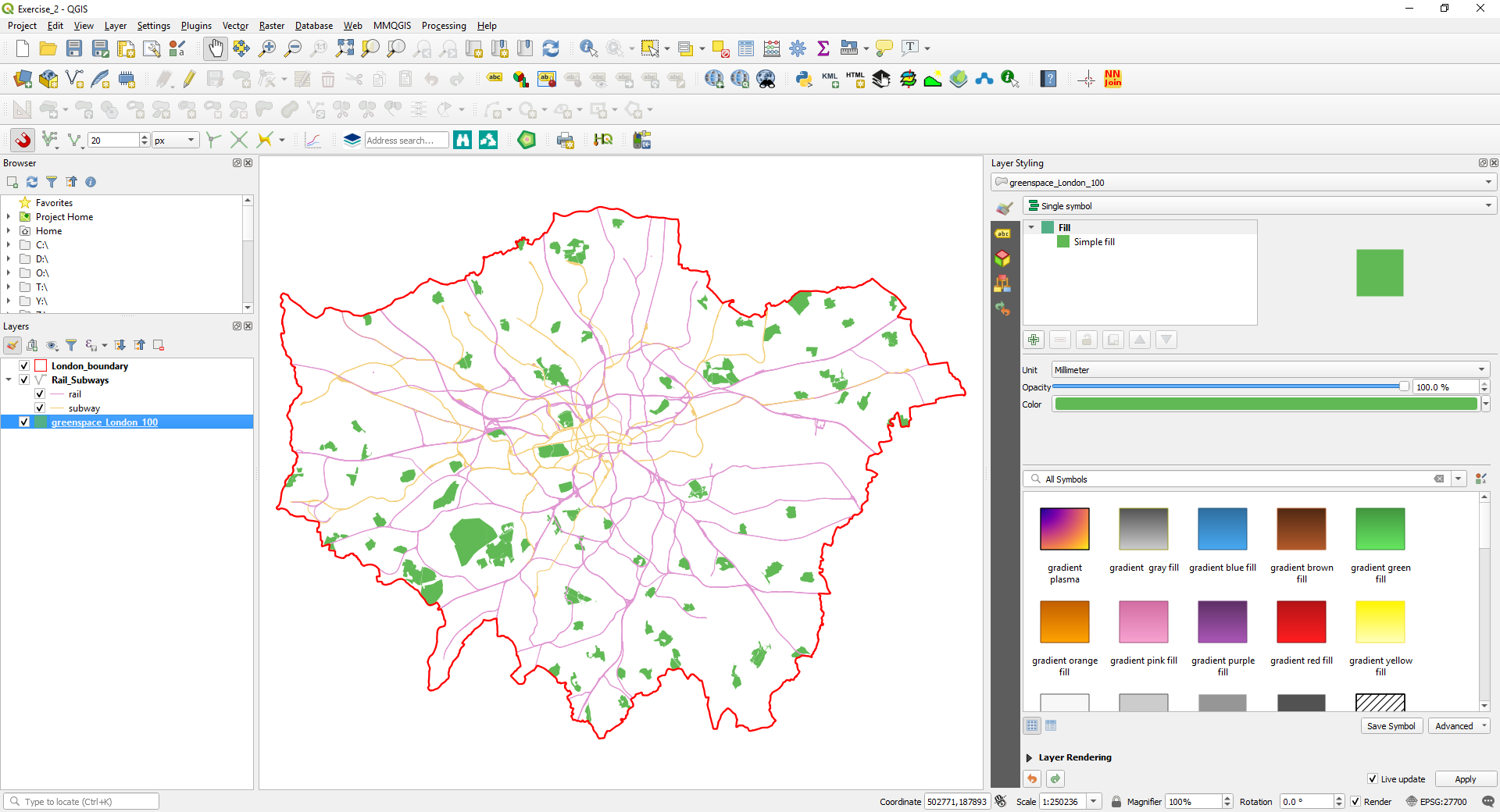This screenshot has width=1500, height=812.
Task: Toggle the snapping magnet icon
Action: 23,140
